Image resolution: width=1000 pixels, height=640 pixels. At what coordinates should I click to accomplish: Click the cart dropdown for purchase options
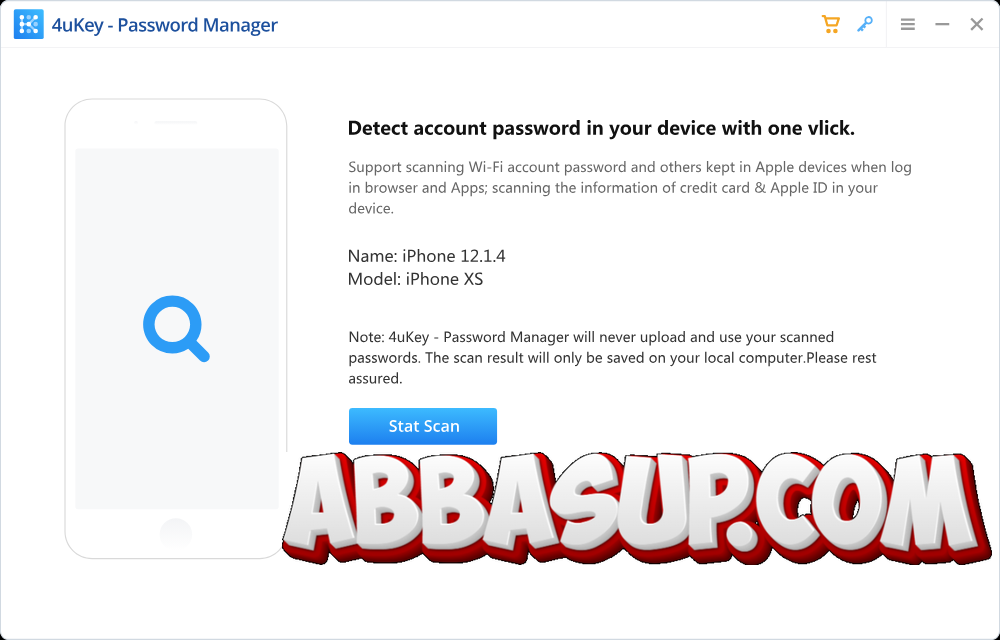point(830,24)
